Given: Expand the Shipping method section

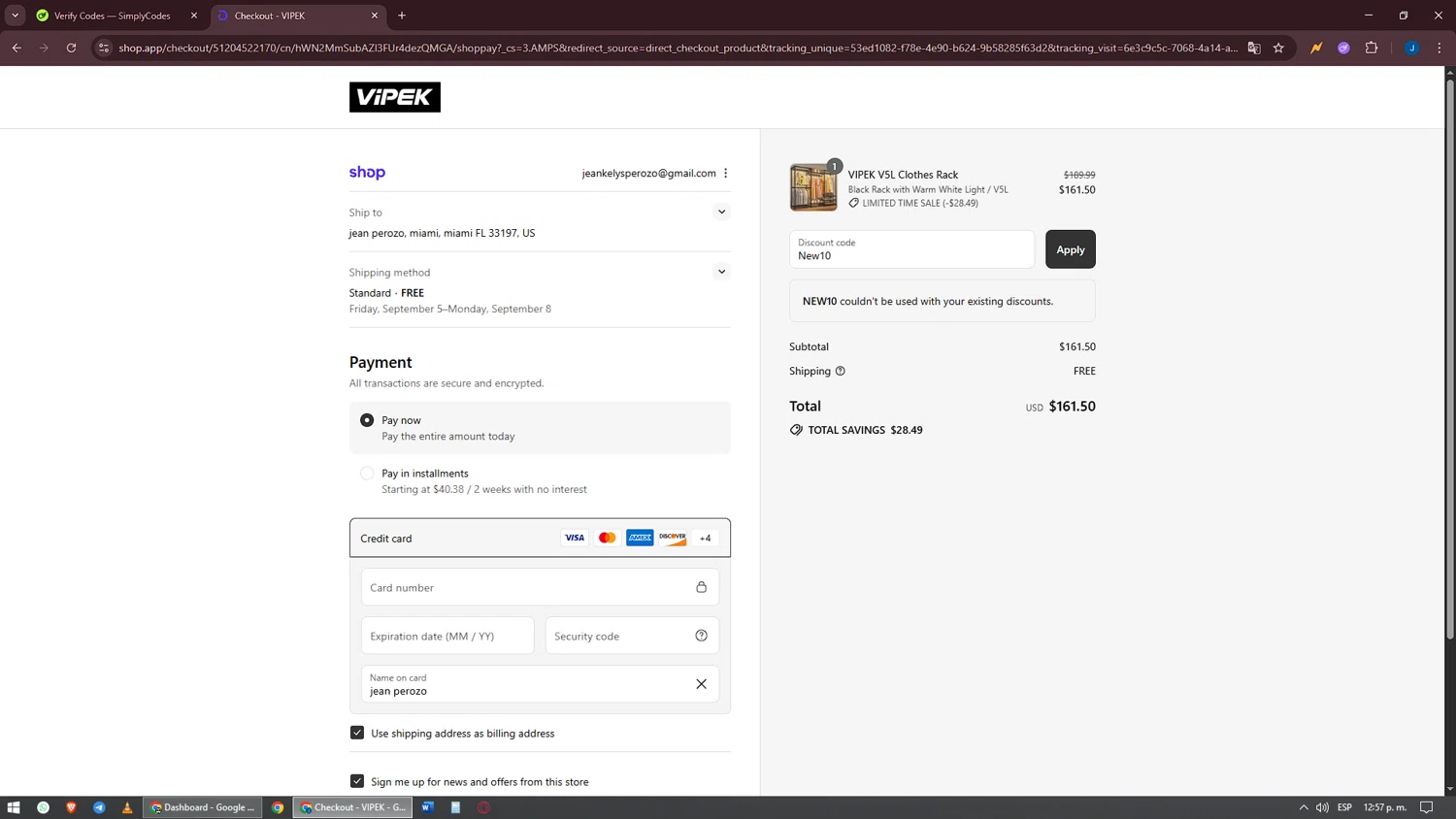Looking at the screenshot, I should 721,272.
